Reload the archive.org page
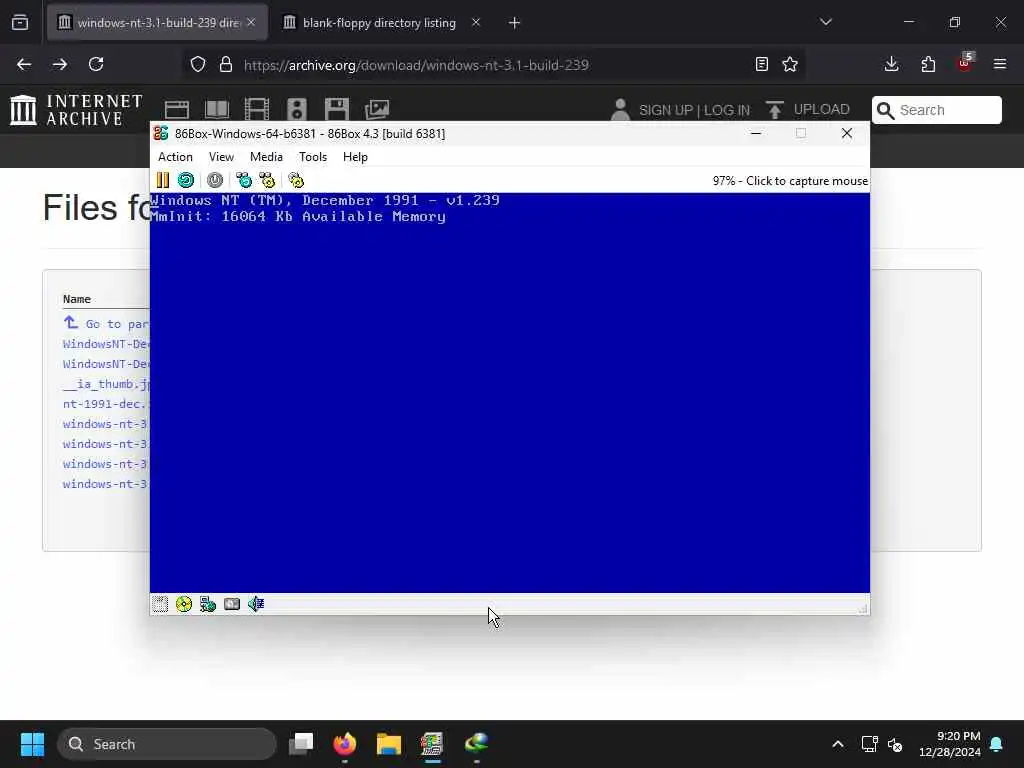 96,64
